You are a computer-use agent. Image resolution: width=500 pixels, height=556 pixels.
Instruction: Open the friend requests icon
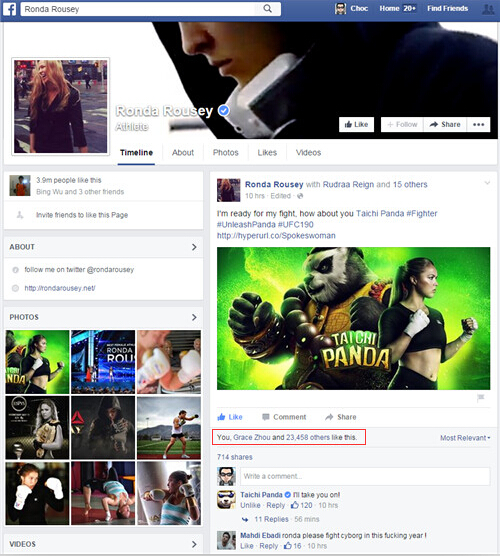tap(488, 9)
